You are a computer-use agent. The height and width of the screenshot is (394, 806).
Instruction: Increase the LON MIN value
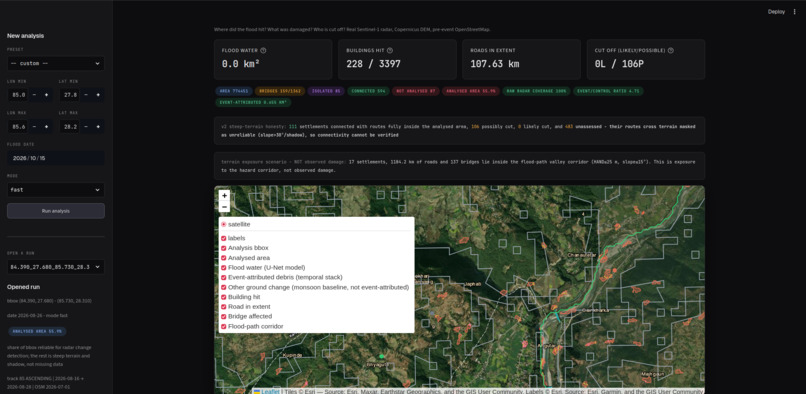coord(46,95)
